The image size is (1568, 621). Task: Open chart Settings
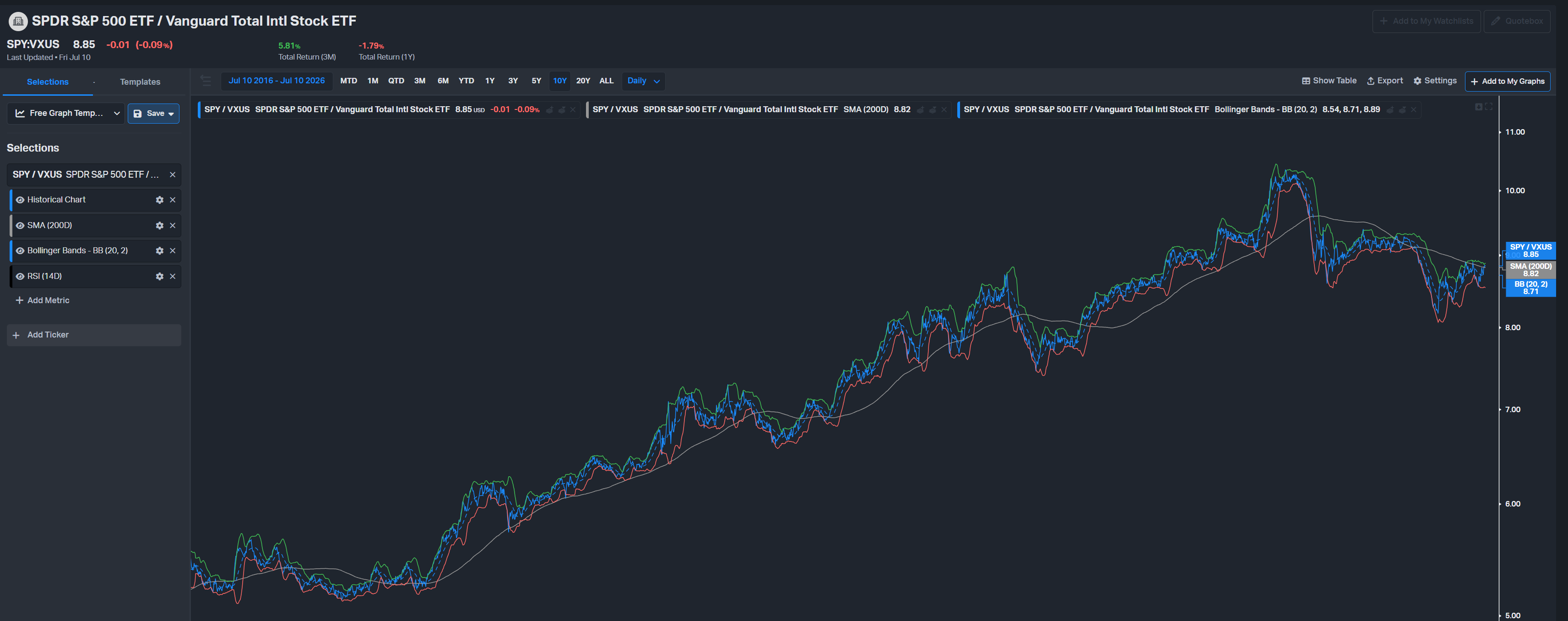[1435, 81]
